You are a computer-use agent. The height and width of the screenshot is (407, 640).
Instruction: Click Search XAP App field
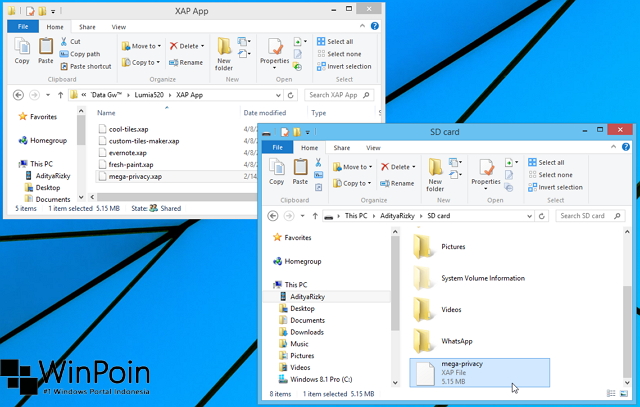[339, 95]
